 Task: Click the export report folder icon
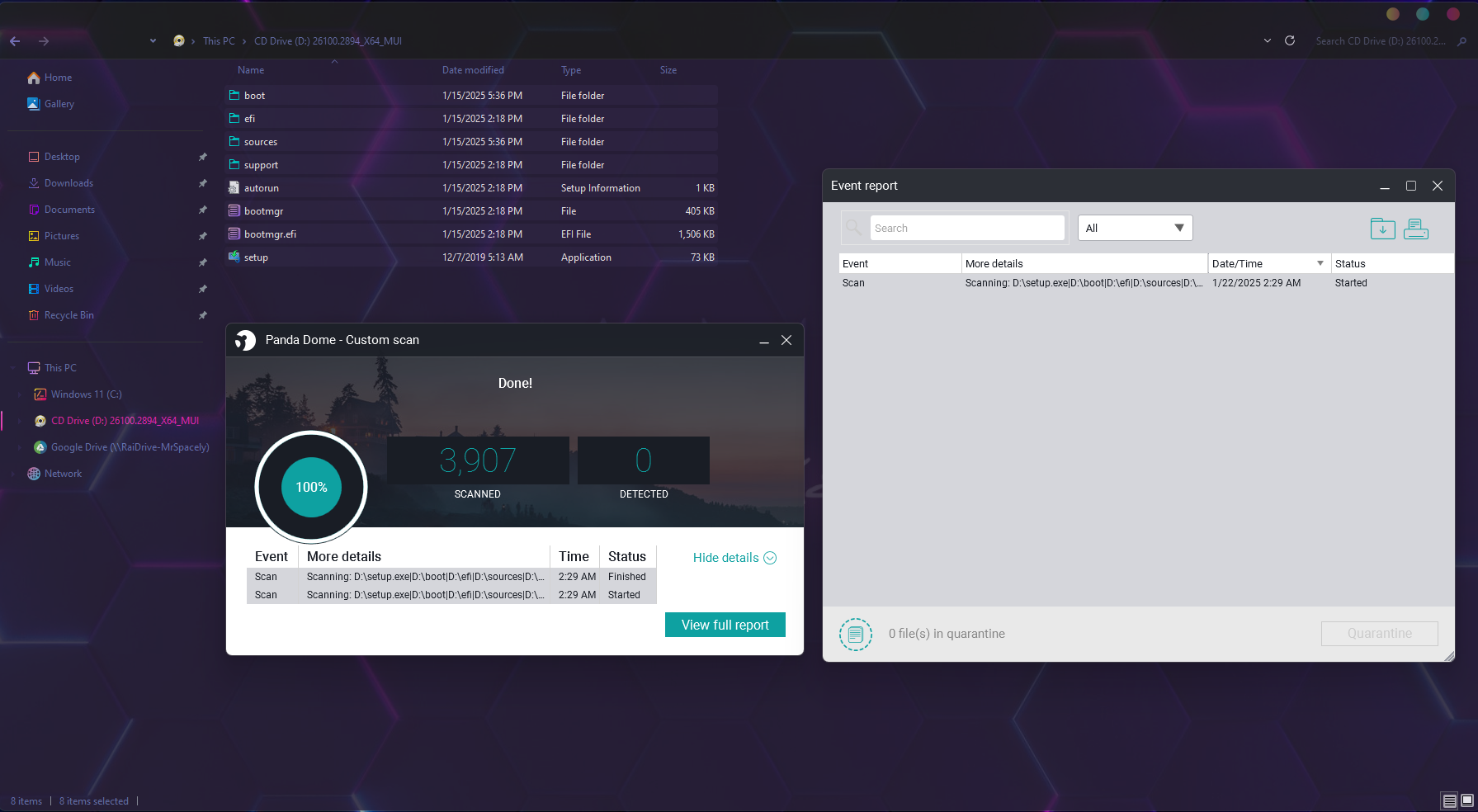click(1382, 229)
